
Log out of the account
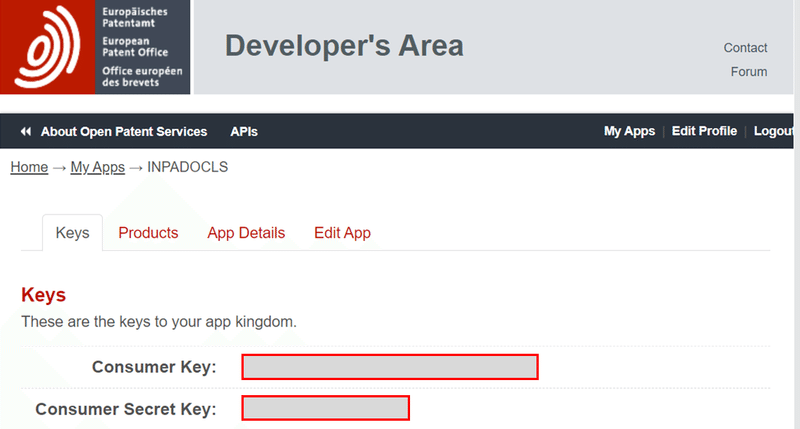773,131
